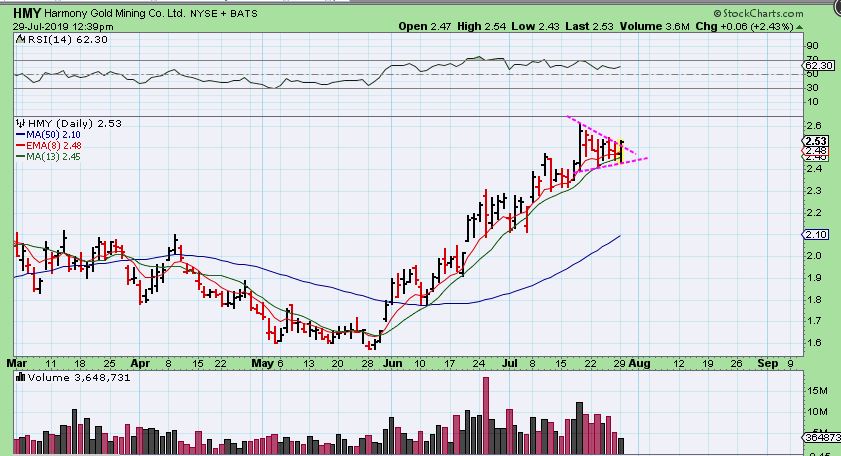Click the 15M volume axis label
The height and width of the screenshot is (456, 841).
pos(817,391)
